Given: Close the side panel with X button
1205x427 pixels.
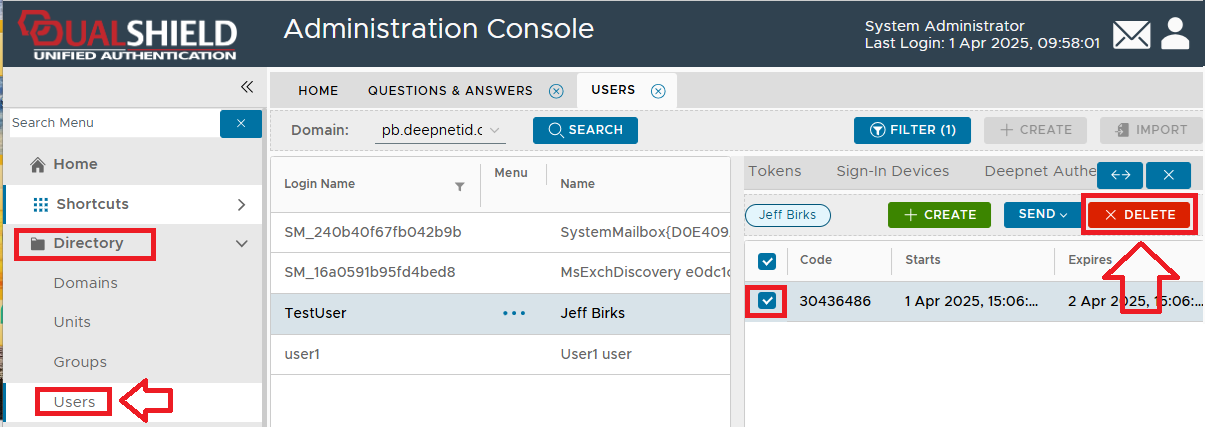Looking at the screenshot, I should [1168, 175].
